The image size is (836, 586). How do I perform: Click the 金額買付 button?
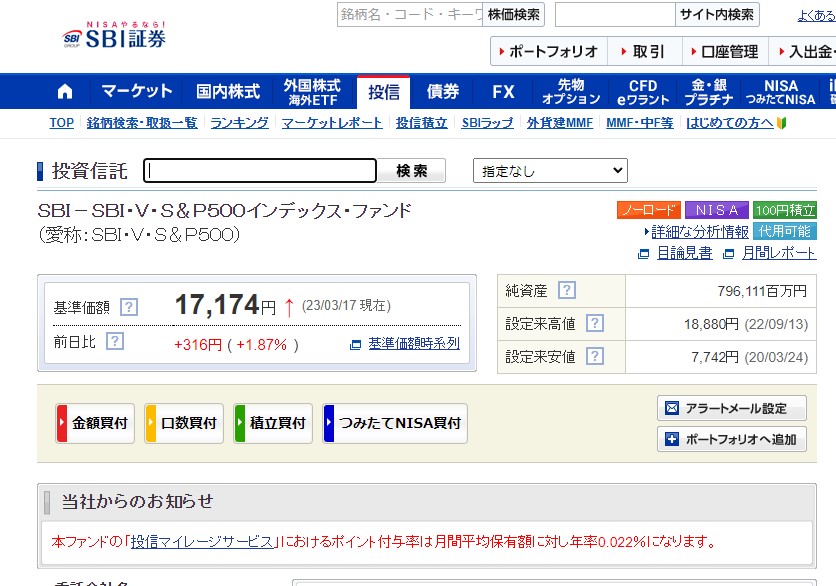coord(95,423)
